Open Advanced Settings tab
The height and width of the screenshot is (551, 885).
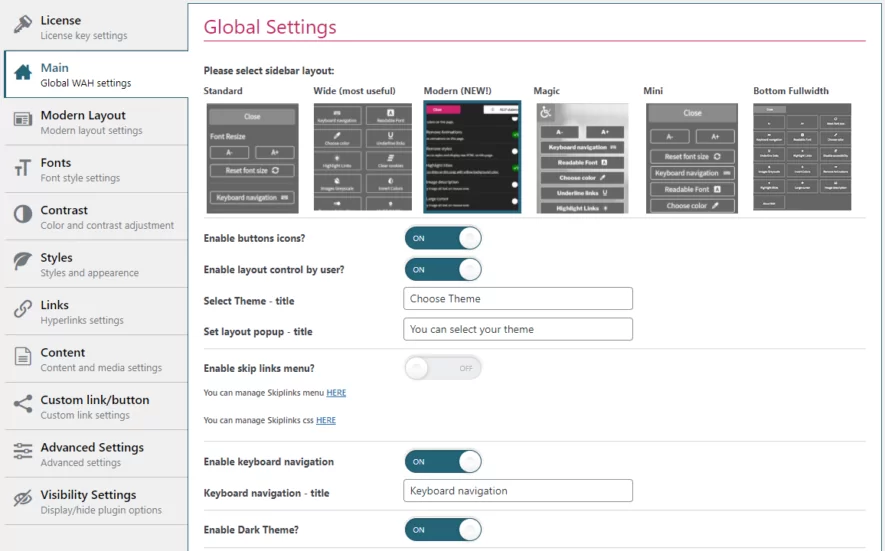[x=97, y=453]
